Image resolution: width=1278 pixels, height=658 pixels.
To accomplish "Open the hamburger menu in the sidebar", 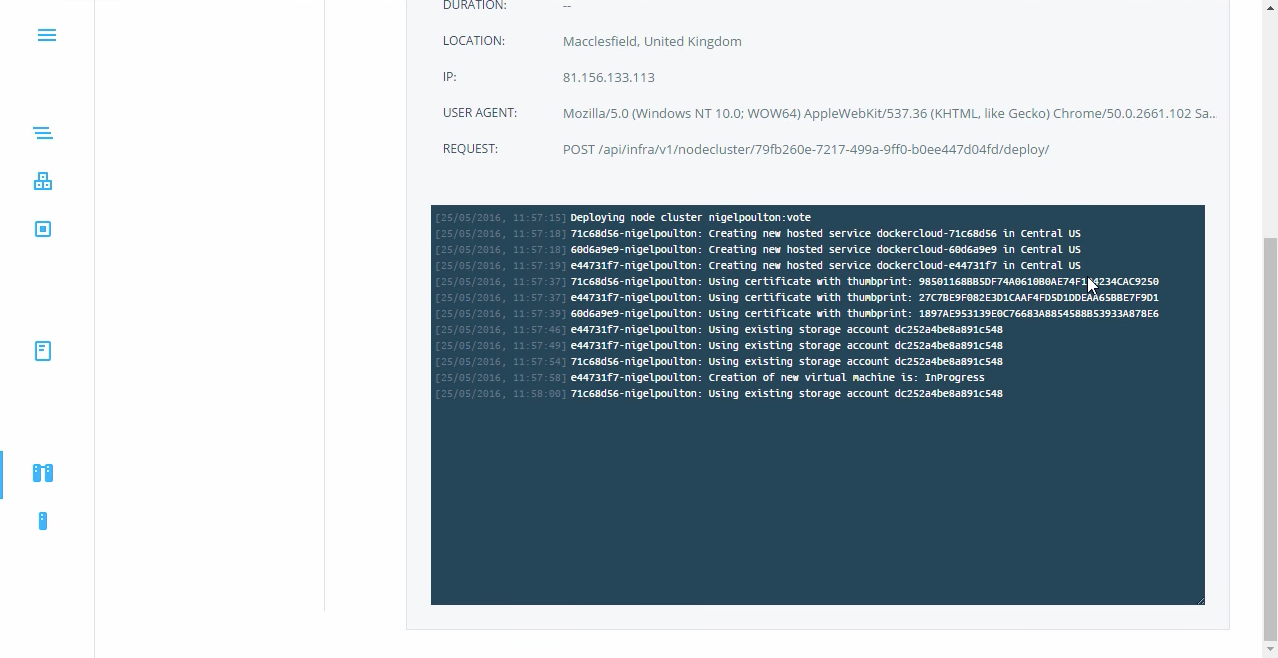I will click(x=46, y=35).
